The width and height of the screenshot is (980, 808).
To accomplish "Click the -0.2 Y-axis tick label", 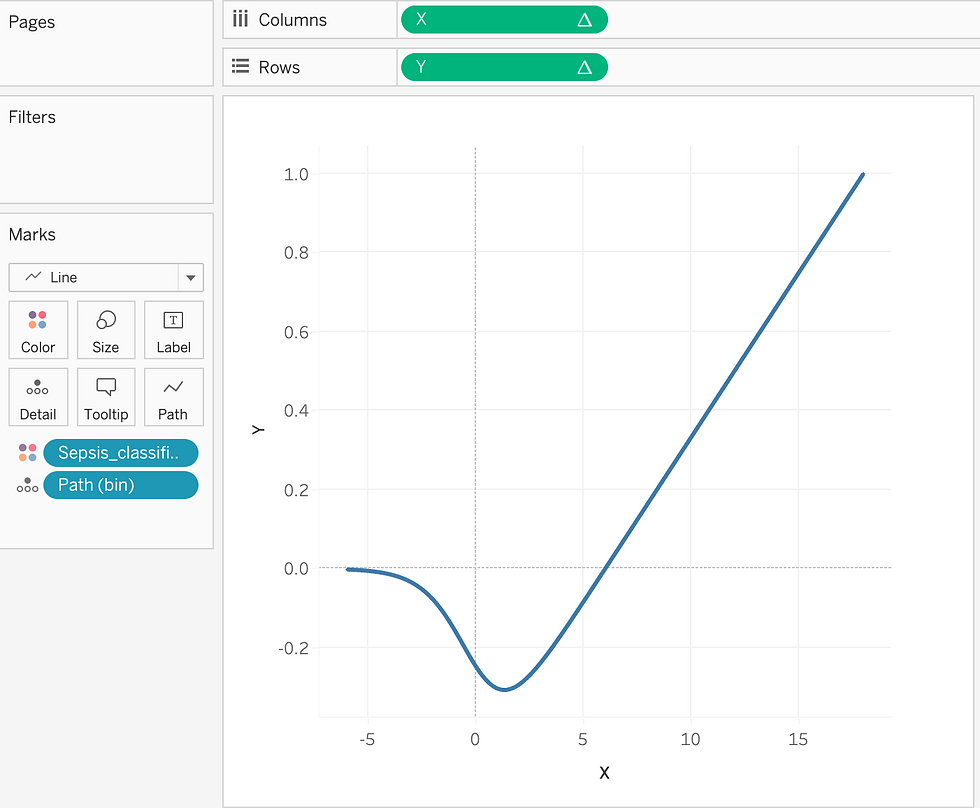I will pos(293,648).
